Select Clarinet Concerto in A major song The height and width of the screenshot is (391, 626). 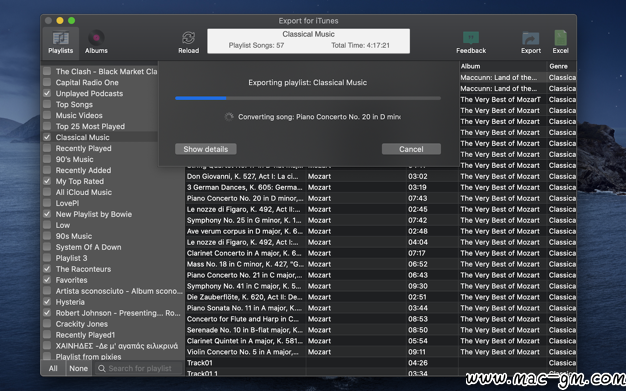(x=244, y=253)
